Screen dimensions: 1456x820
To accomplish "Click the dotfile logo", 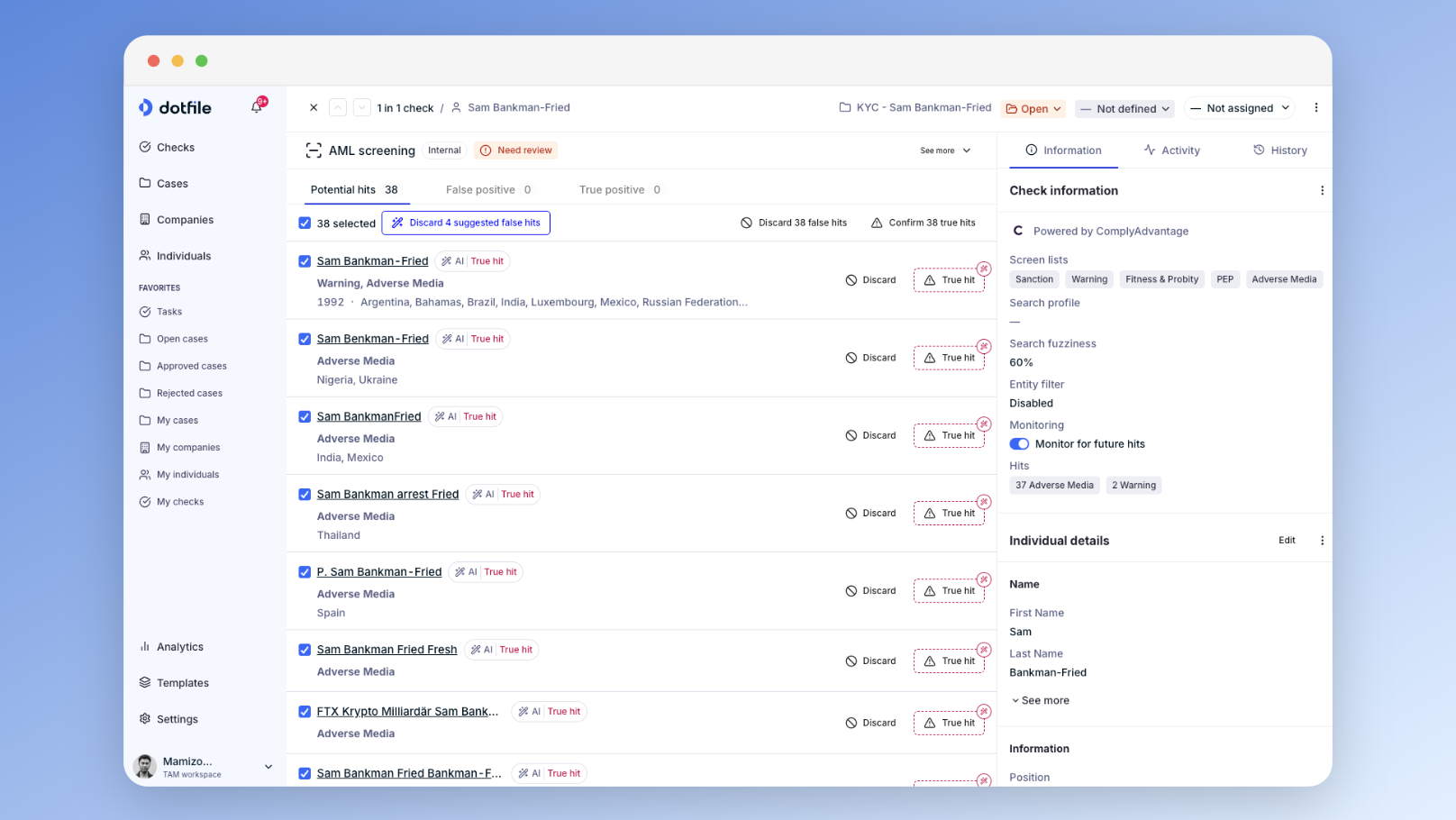I will point(176,107).
